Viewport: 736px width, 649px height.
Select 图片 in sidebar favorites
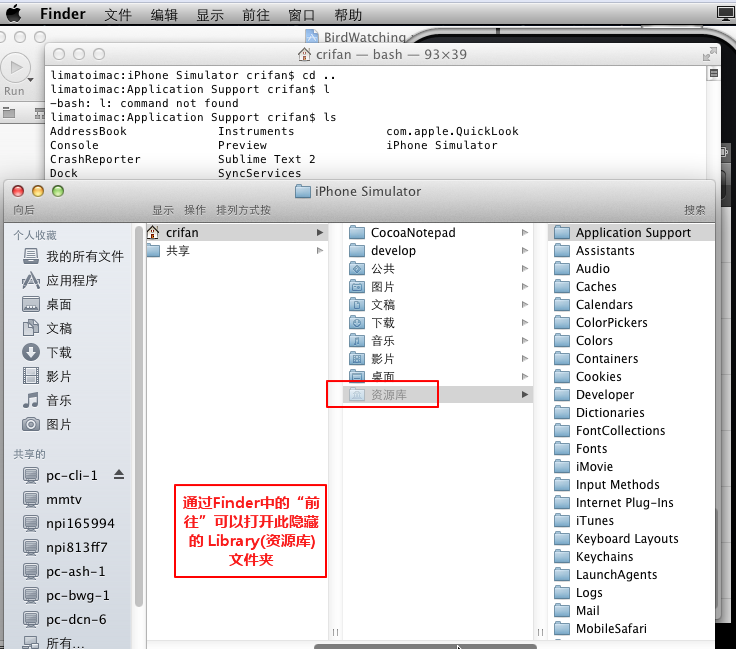click(x=47, y=424)
